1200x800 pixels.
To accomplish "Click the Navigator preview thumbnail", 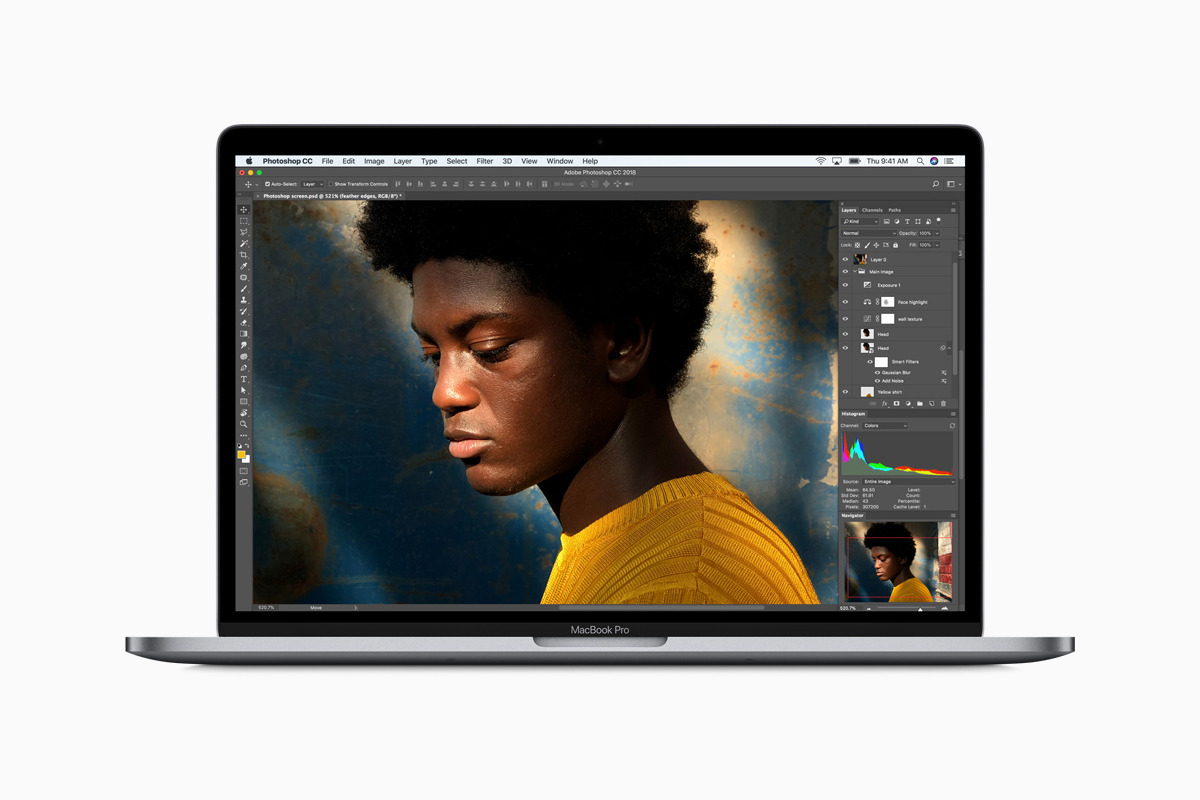I will coord(899,561).
